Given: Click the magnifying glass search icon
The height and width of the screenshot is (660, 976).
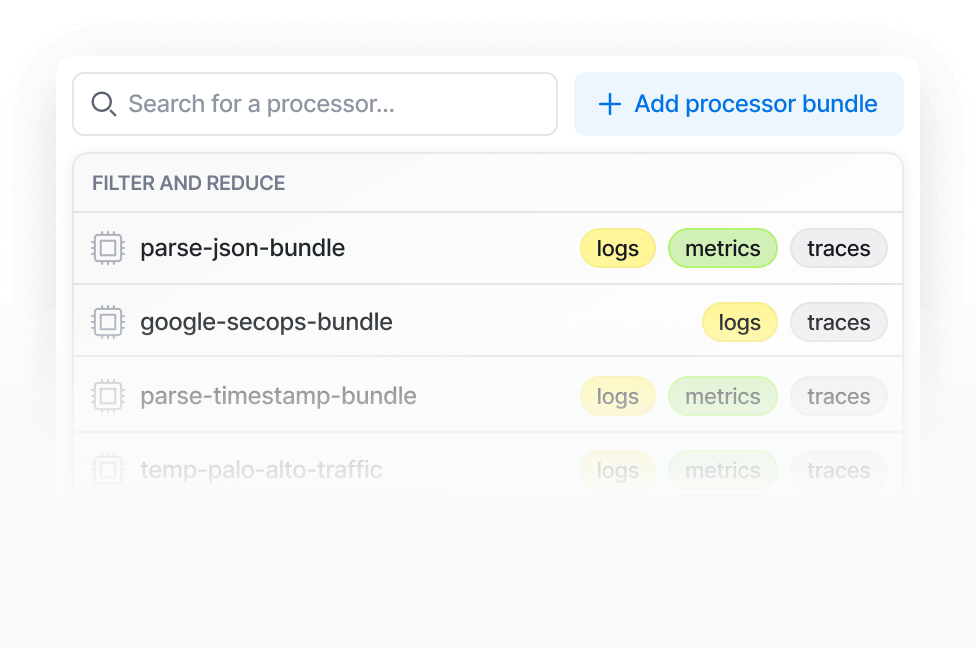Looking at the screenshot, I should pos(103,104).
